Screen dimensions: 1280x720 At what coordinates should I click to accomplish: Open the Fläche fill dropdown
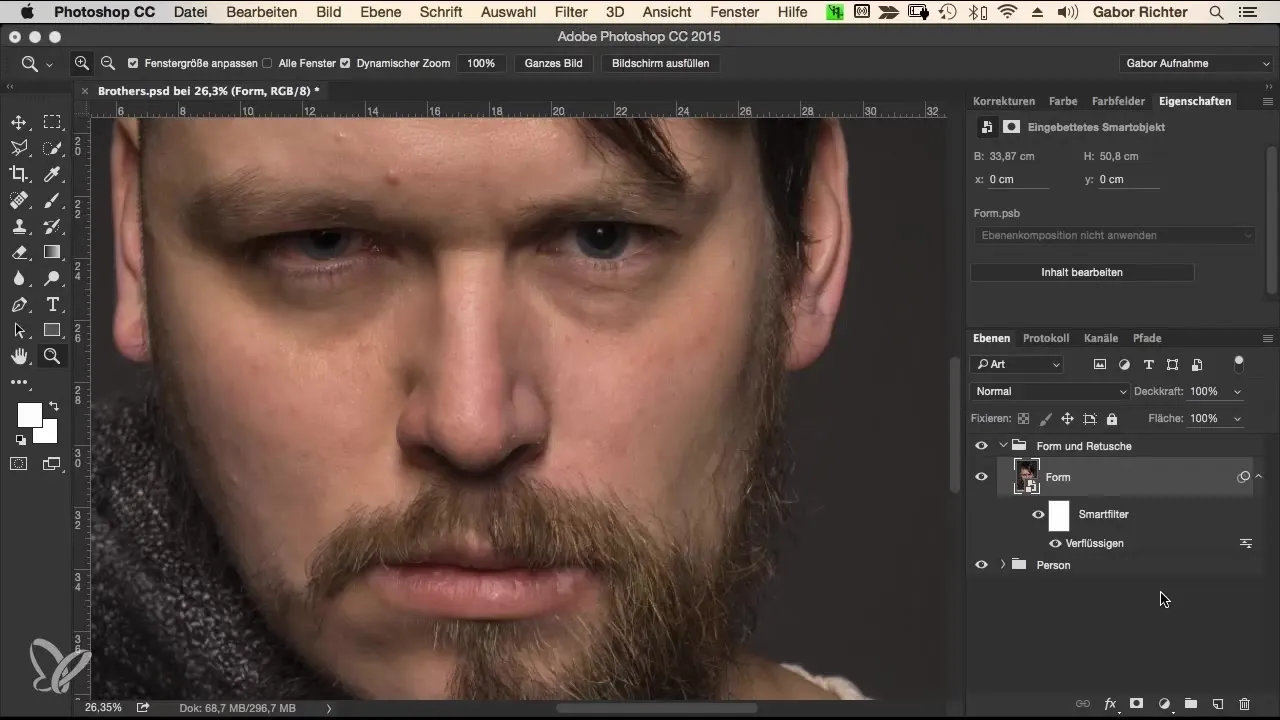pos(1238,418)
